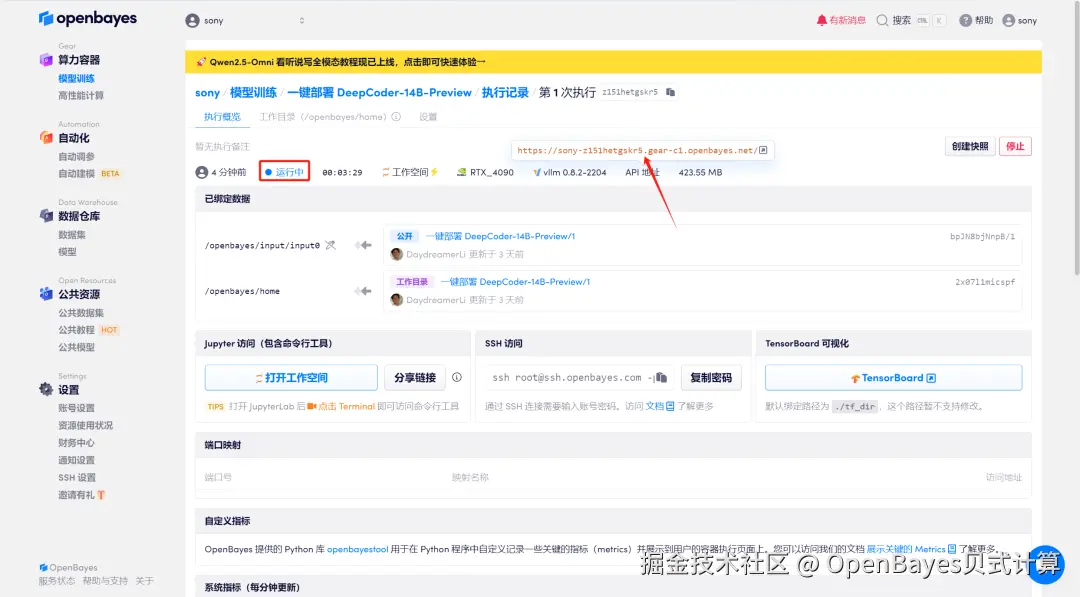Switch to the 设置 tab
This screenshot has height=597, width=1080.
428,117
